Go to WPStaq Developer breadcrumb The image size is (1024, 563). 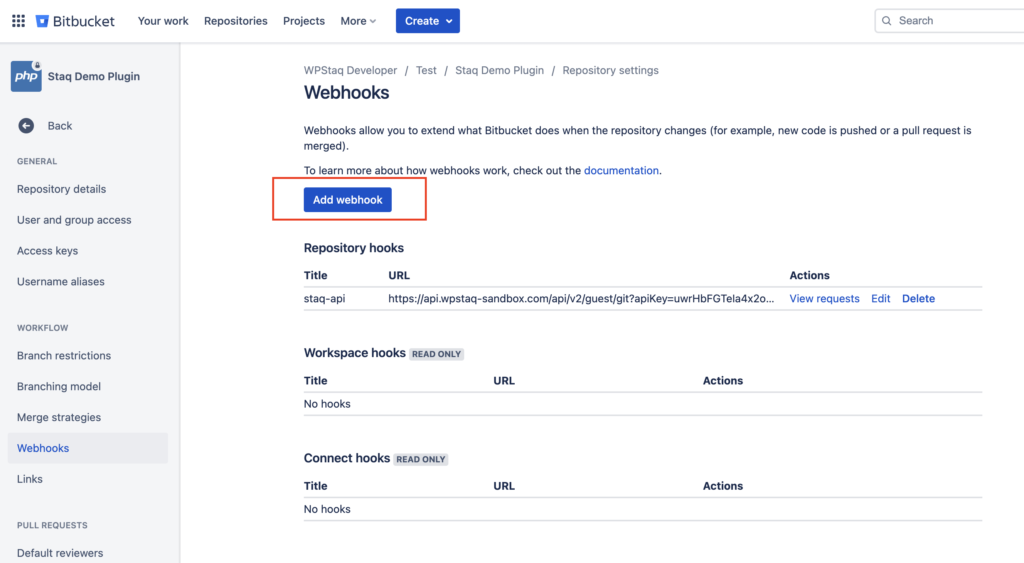pyautogui.click(x=350, y=71)
